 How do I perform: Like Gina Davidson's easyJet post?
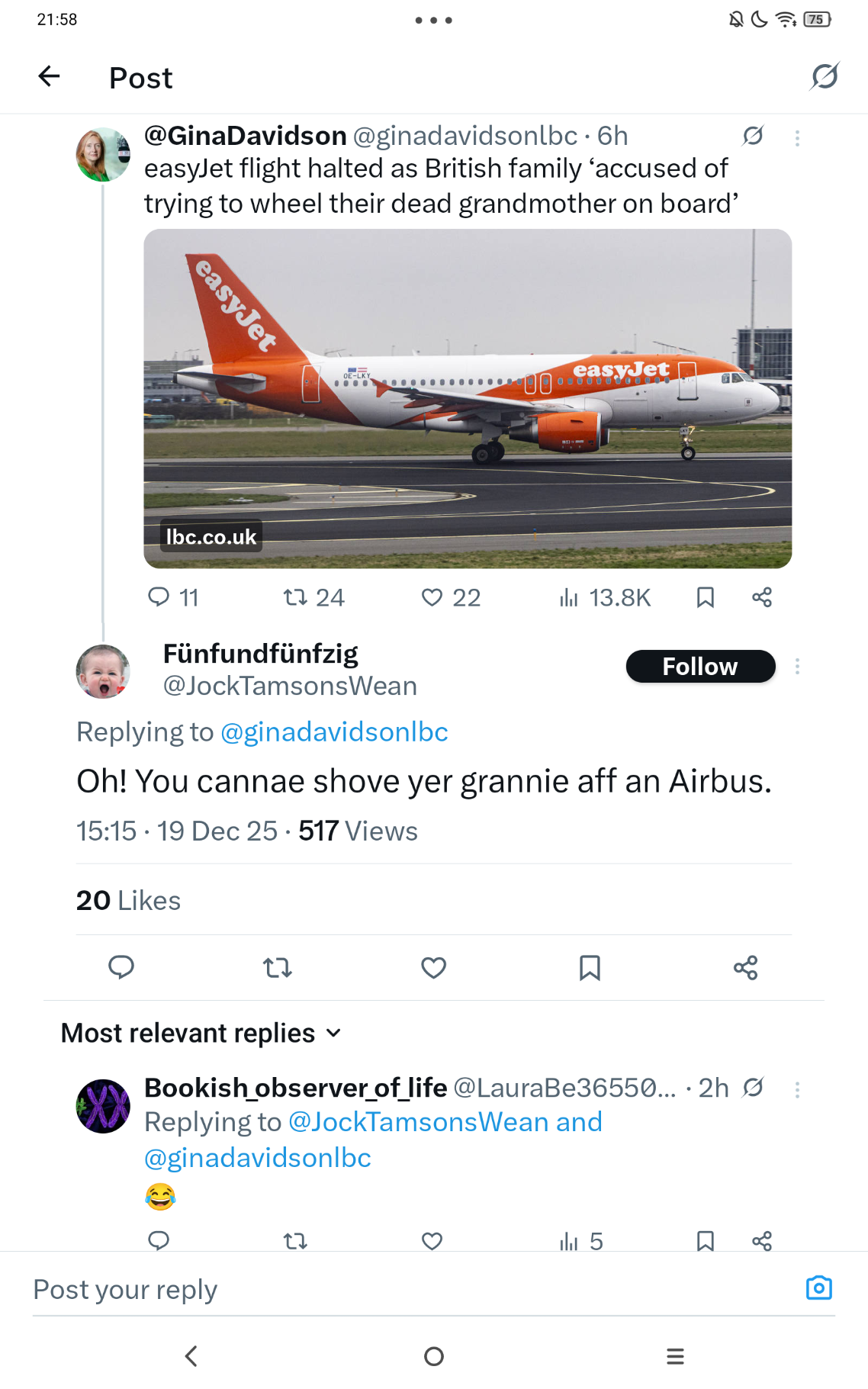tap(432, 597)
